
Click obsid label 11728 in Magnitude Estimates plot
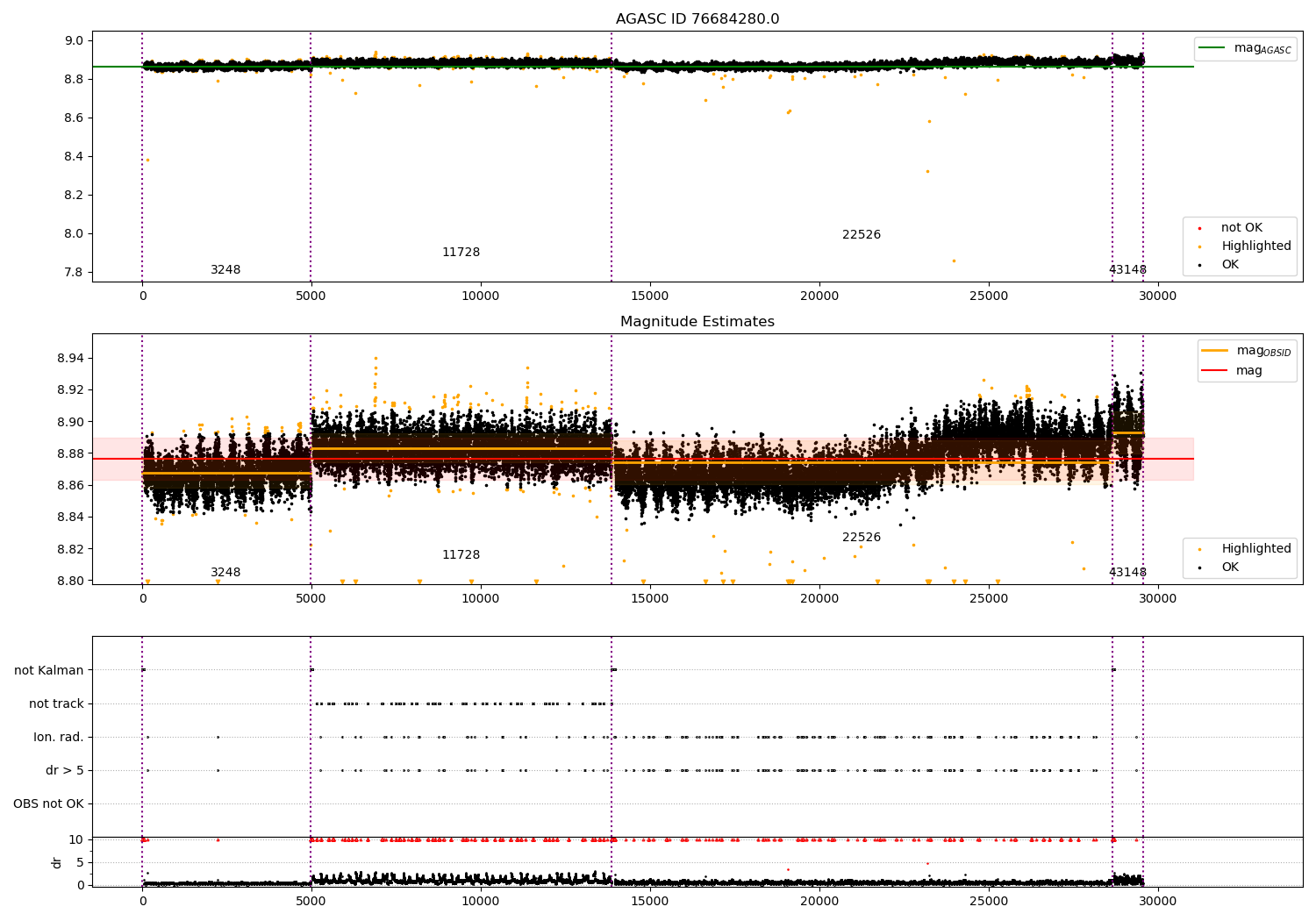click(x=461, y=555)
